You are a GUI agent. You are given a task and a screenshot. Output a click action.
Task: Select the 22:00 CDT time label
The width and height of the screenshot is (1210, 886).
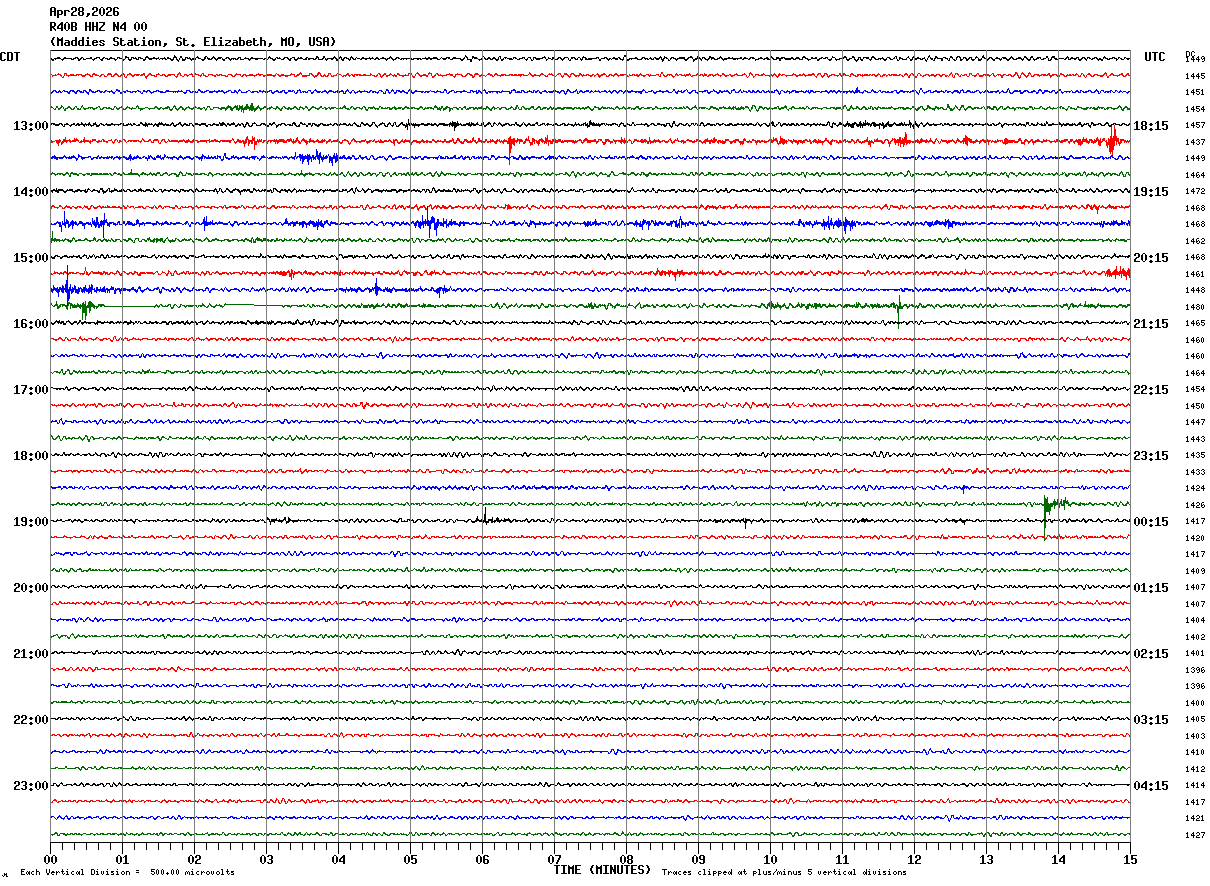pyautogui.click(x=30, y=719)
